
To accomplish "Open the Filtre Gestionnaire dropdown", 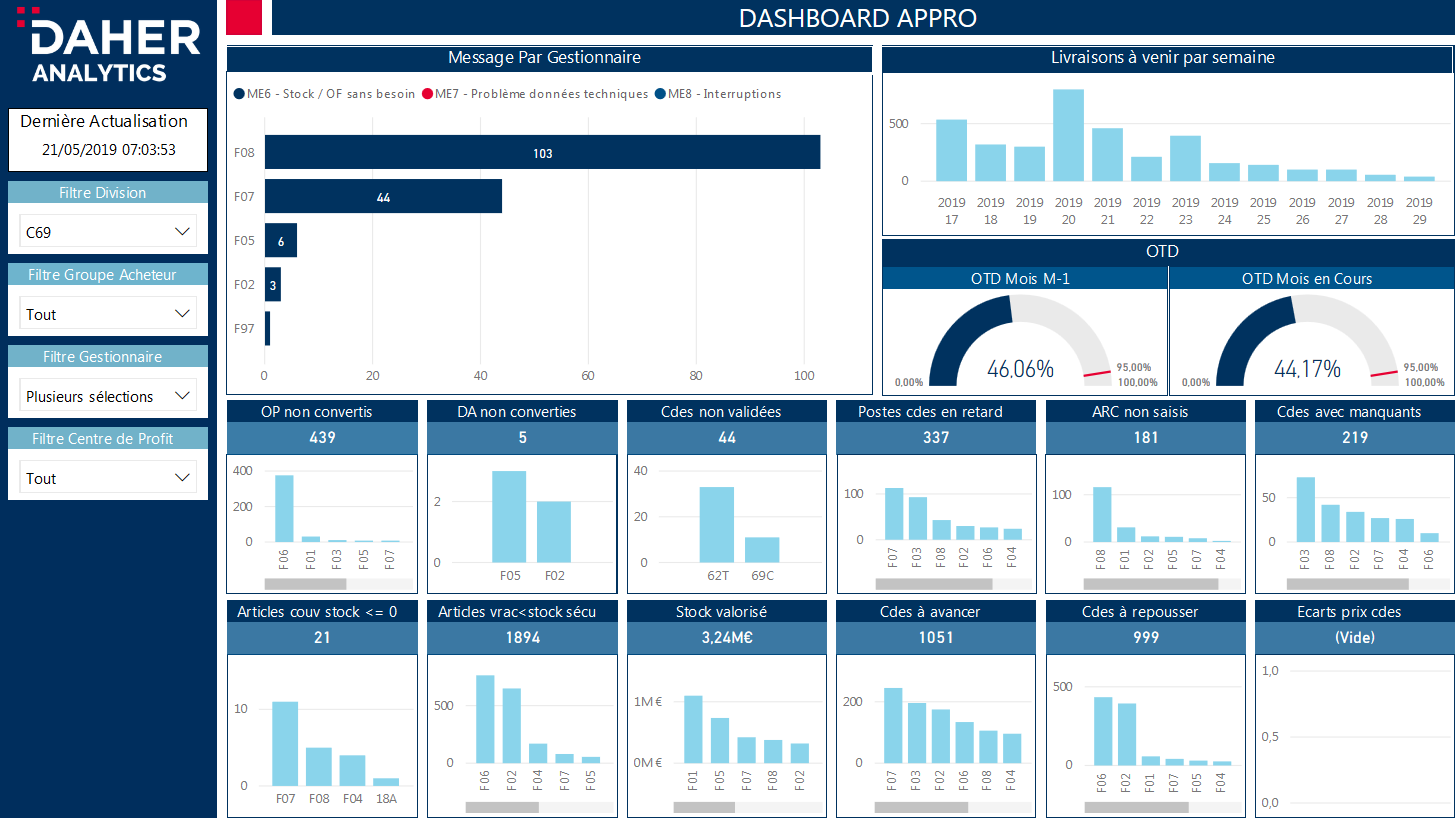I will (x=108, y=396).
